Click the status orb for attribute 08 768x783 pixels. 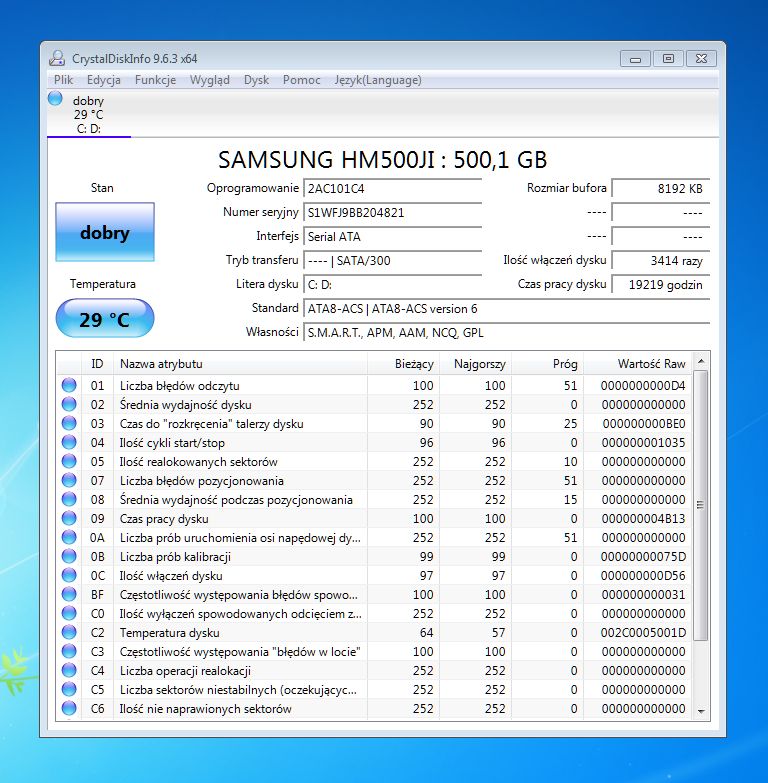[x=69, y=499]
